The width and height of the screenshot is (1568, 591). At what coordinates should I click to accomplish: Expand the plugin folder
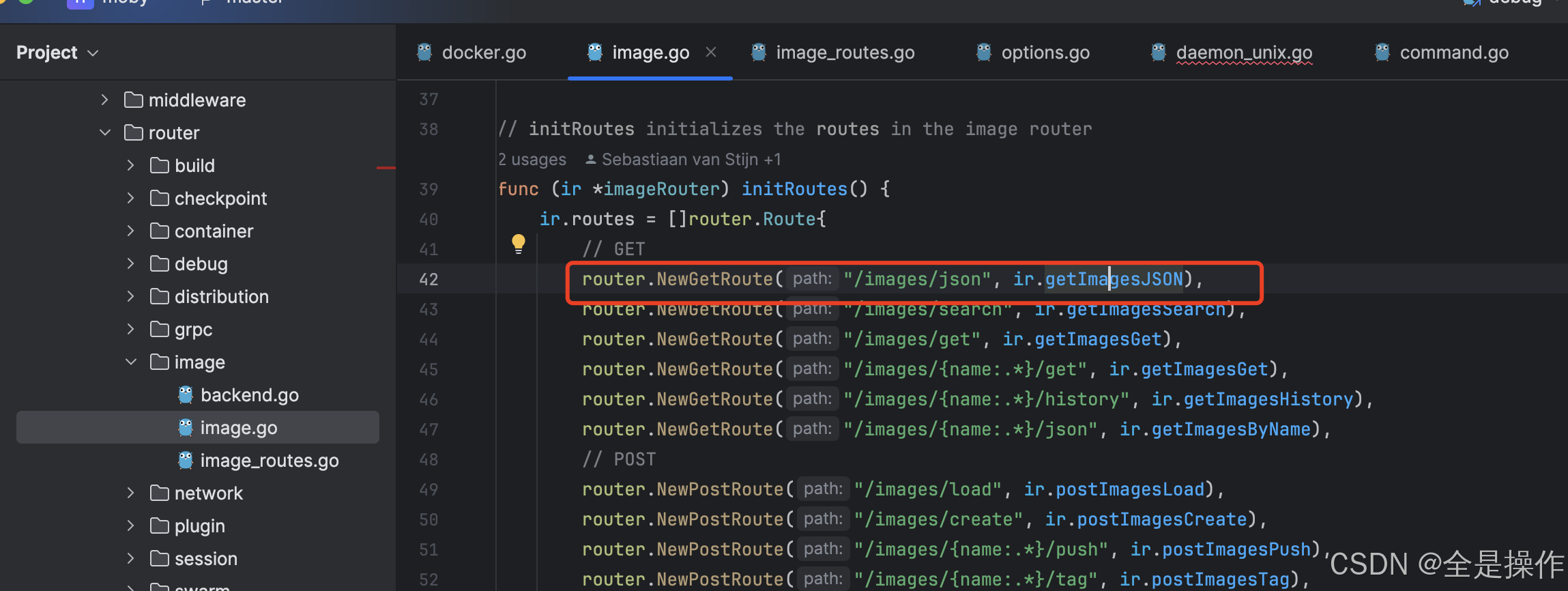click(x=130, y=525)
